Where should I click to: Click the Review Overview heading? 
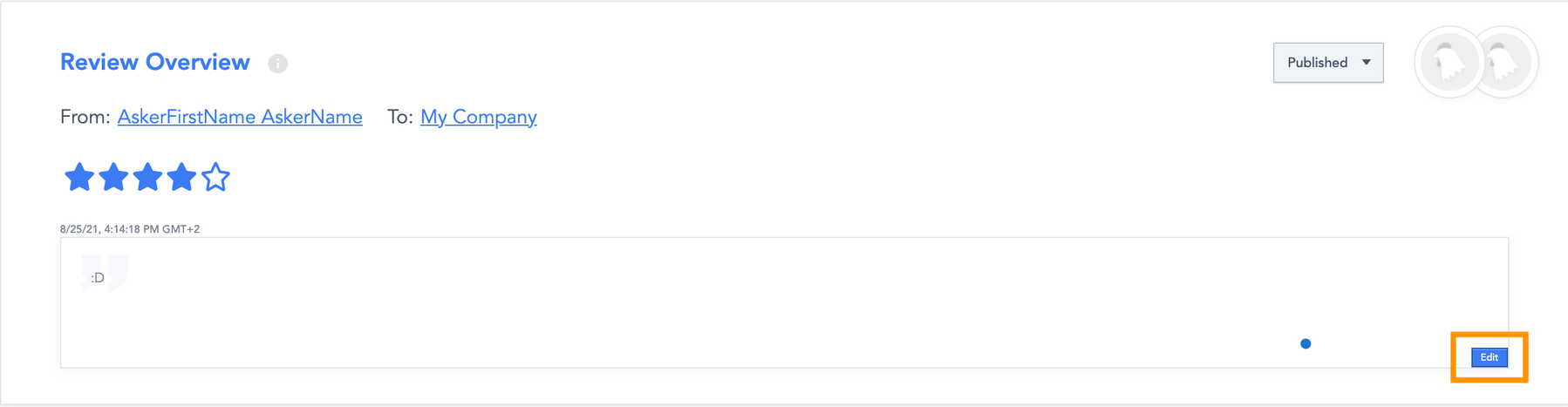[x=155, y=63]
